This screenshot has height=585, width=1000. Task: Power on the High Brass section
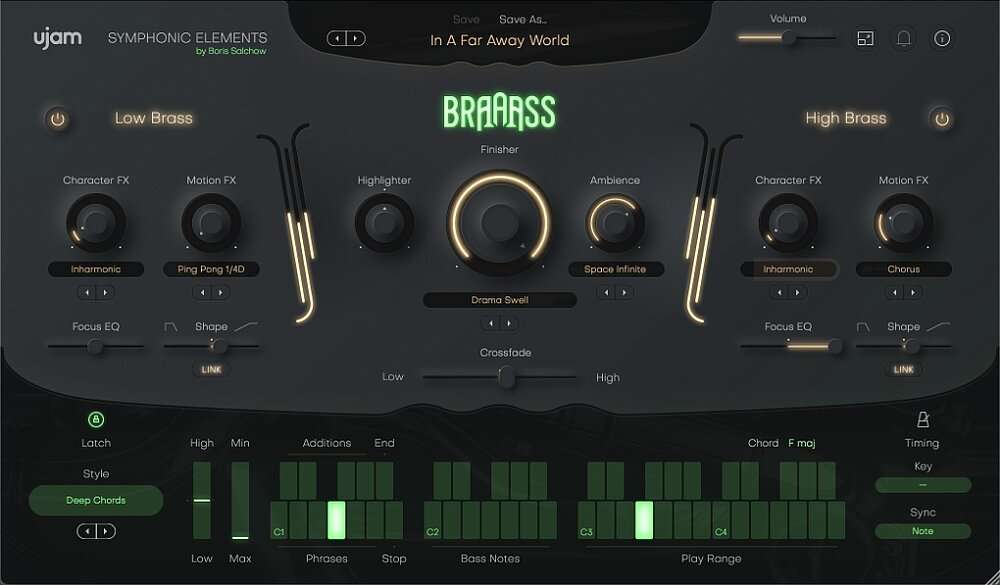pyautogui.click(x=941, y=117)
